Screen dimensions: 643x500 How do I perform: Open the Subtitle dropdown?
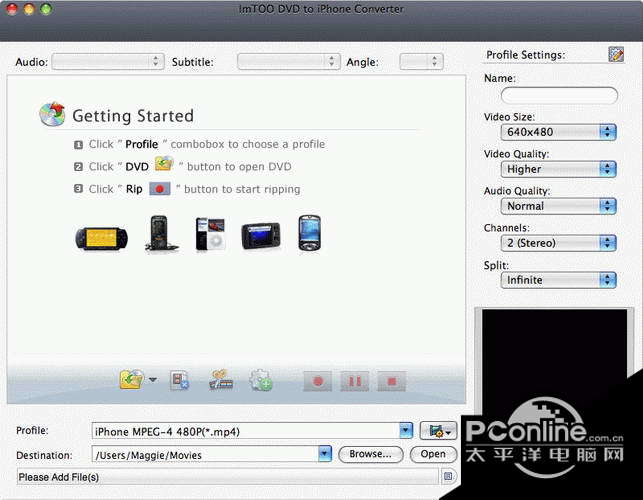(x=289, y=62)
